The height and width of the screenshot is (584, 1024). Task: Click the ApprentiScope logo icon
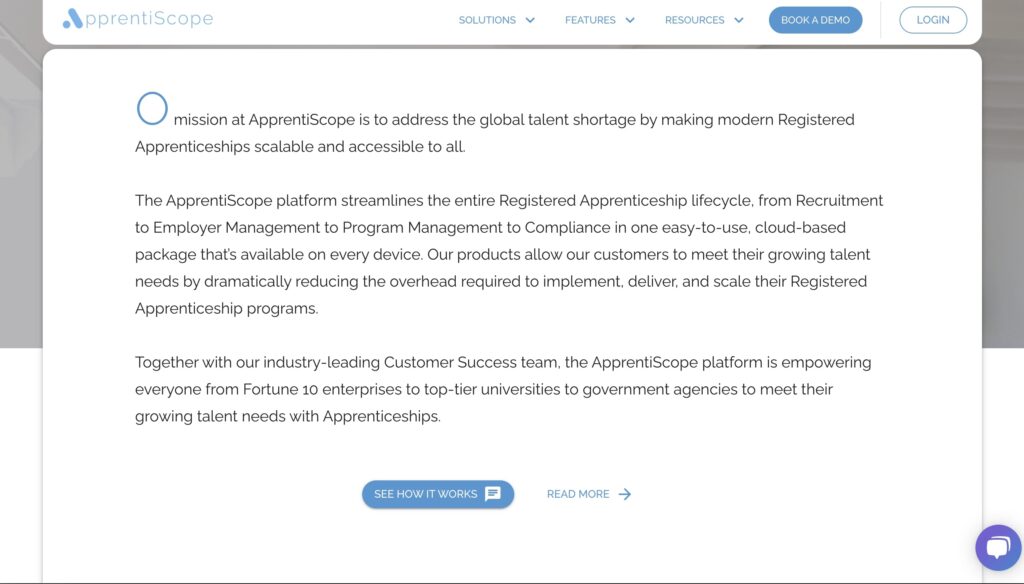tap(72, 19)
